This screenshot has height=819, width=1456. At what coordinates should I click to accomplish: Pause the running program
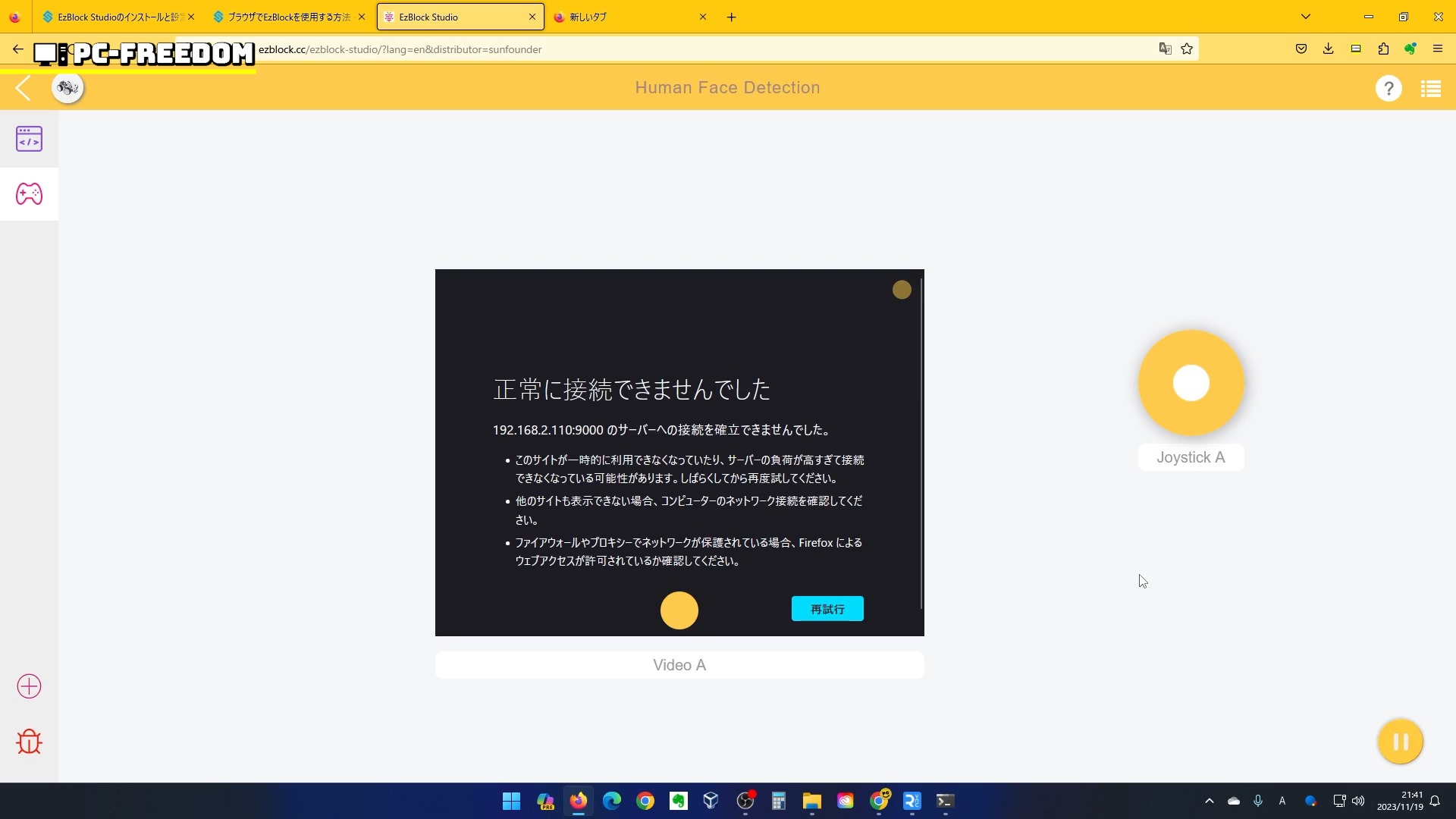click(1400, 742)
